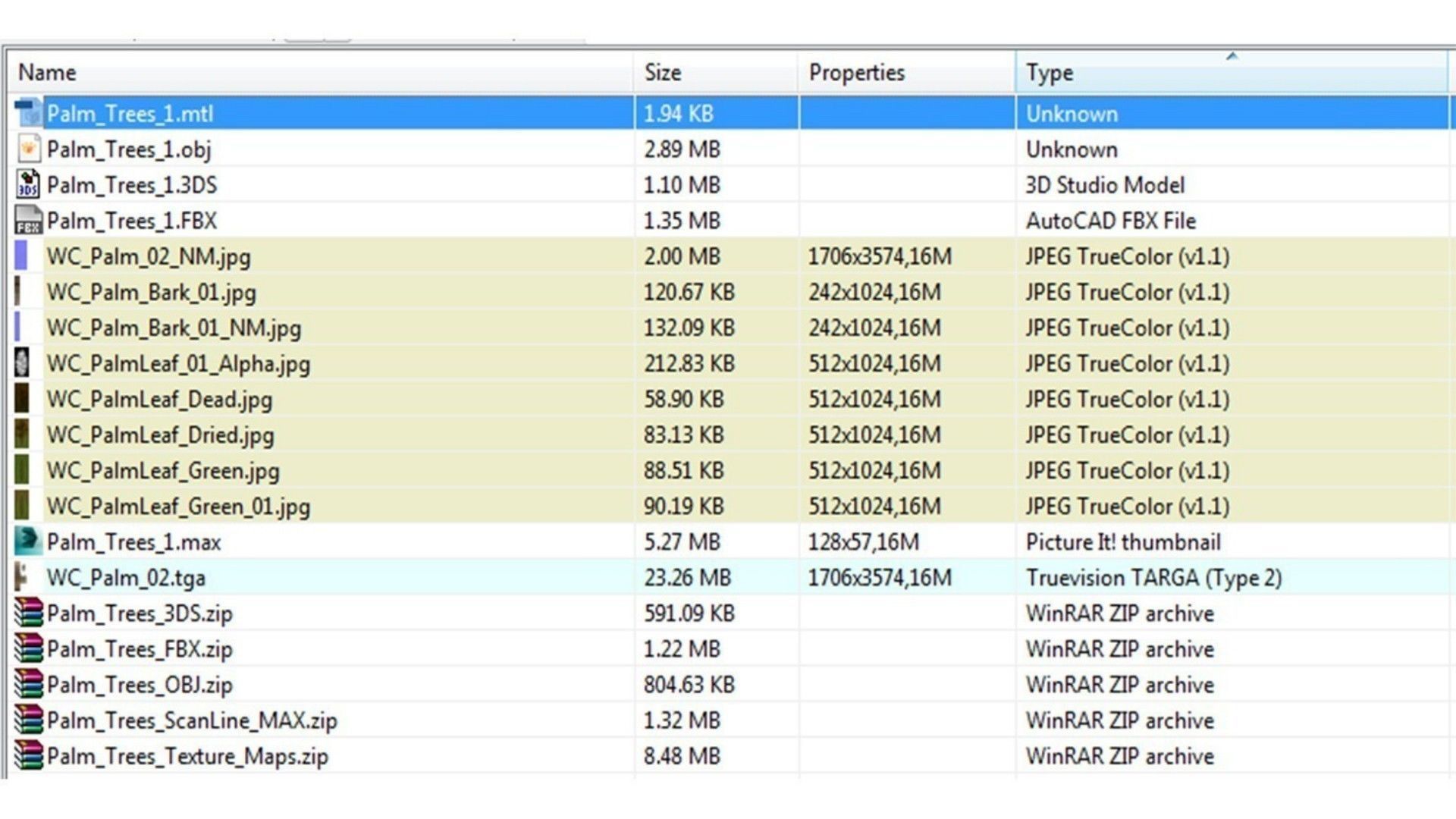Click the Palm_Trees_FBX.zip archive icon

point(28,648)
